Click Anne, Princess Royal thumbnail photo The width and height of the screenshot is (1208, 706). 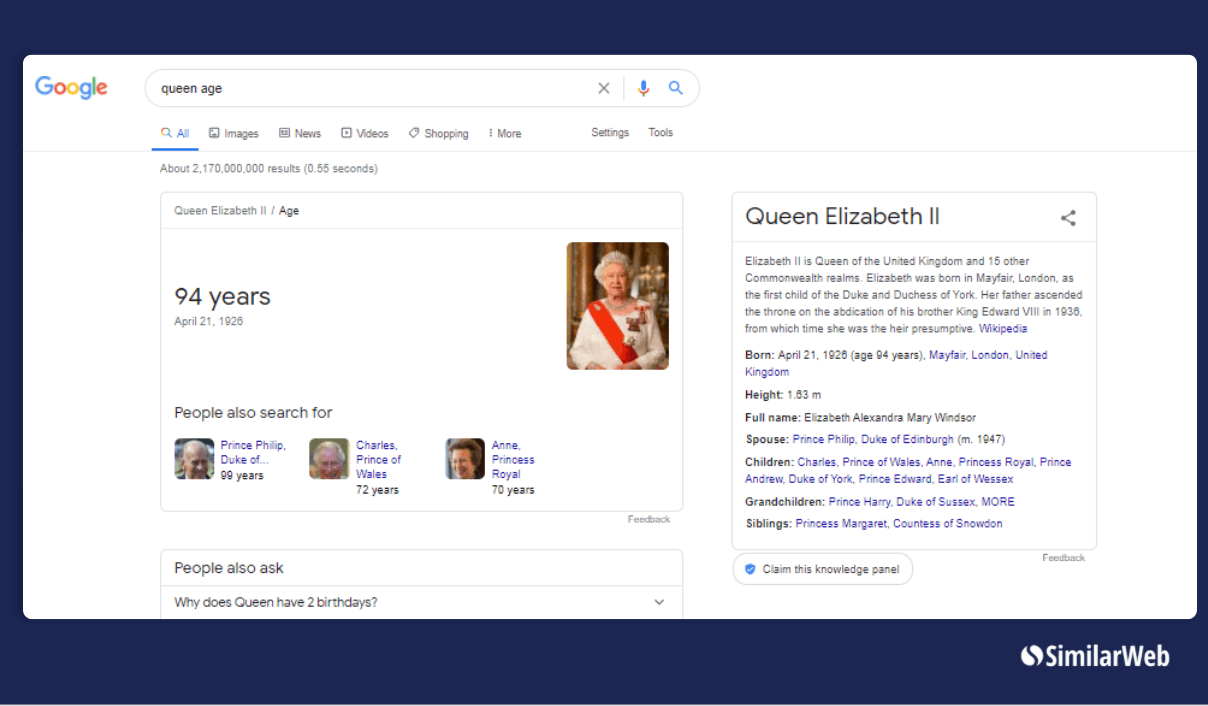tap(465, 459)
